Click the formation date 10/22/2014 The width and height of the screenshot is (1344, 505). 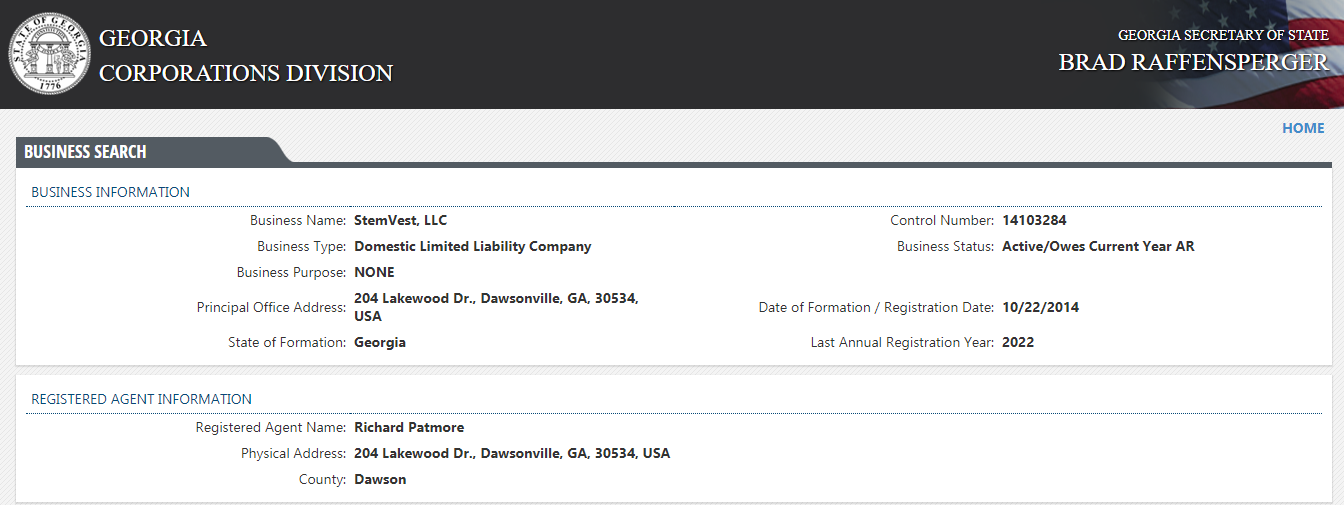(x=1040, y=307)
